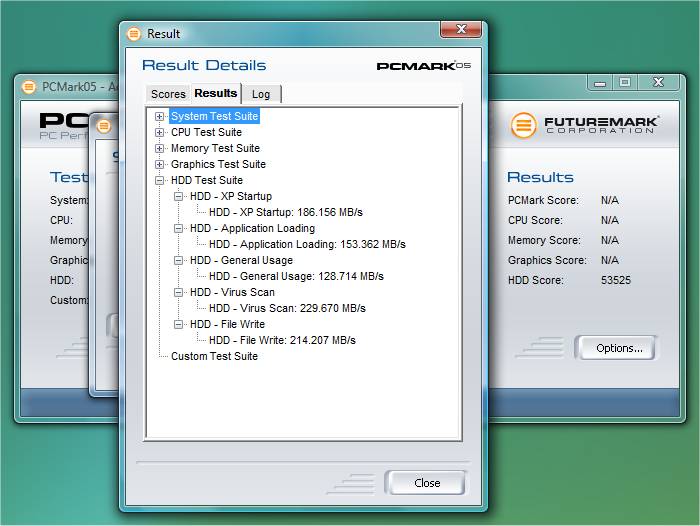Select the HDD - XP Startup group row

tap(231, 196)
